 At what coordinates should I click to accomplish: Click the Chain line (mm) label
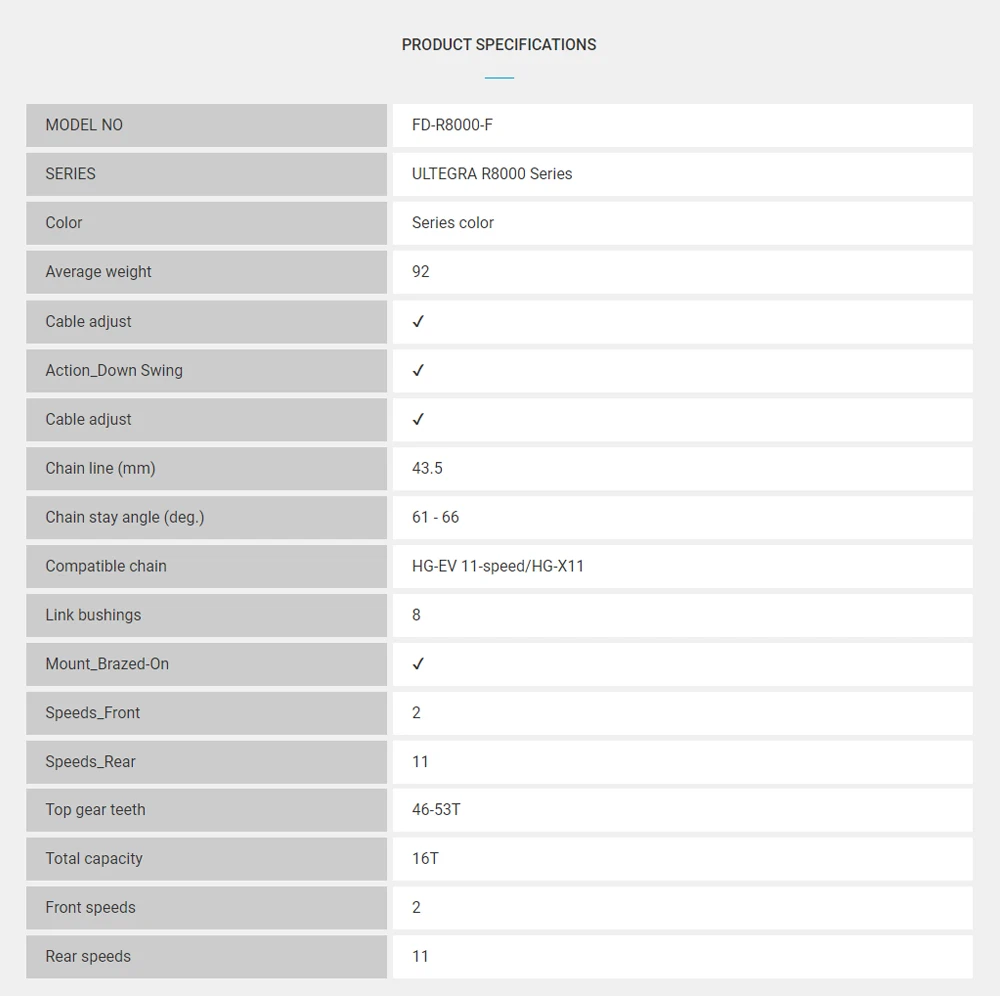(100, 468)
